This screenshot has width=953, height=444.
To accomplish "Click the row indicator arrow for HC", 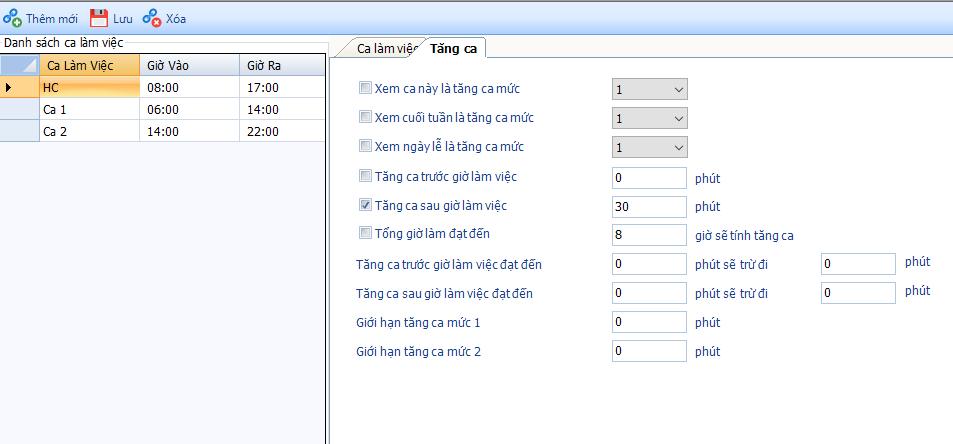I will click(10, 87).
